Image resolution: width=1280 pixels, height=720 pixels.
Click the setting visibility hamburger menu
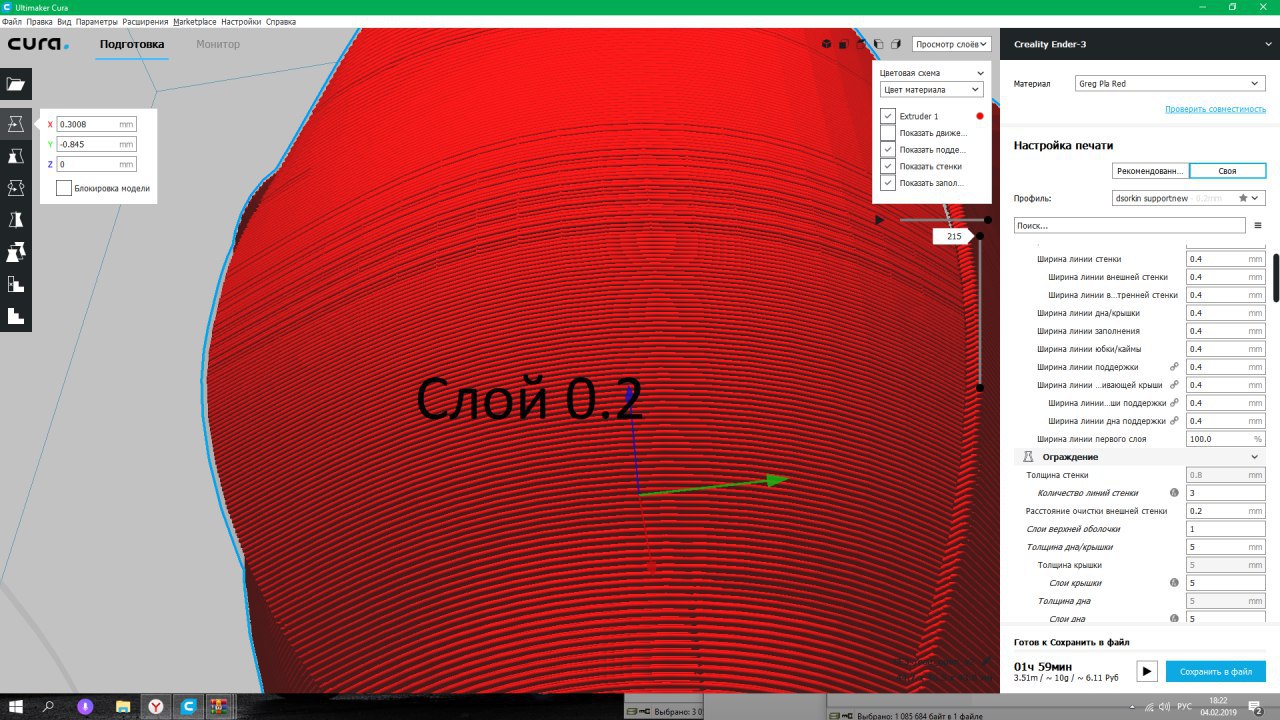[1258, 226]
